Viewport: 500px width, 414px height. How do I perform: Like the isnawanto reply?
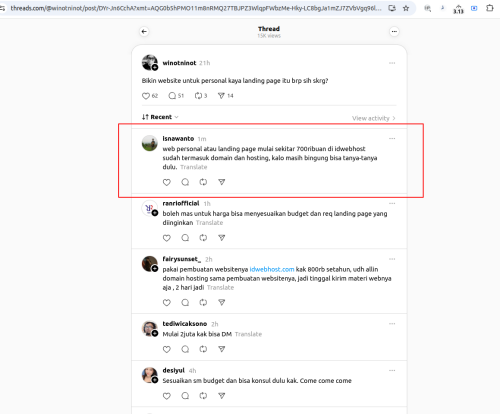coord(167,182)
